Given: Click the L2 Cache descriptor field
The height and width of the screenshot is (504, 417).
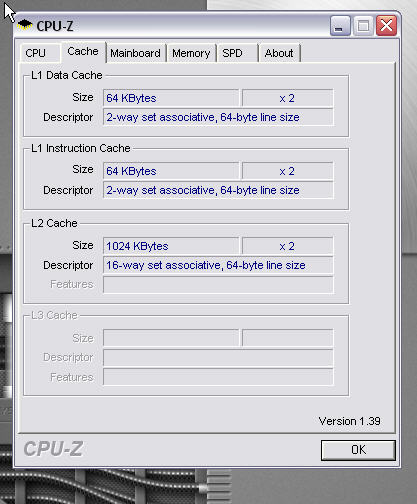Looking at the screenshot, I should tap(218, 265).
